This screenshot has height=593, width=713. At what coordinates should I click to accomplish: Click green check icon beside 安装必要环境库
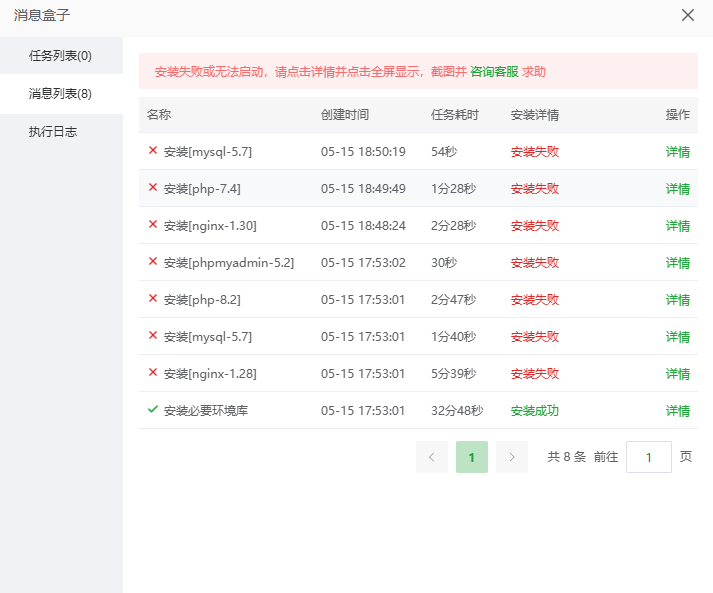click(x=153, y=409)
